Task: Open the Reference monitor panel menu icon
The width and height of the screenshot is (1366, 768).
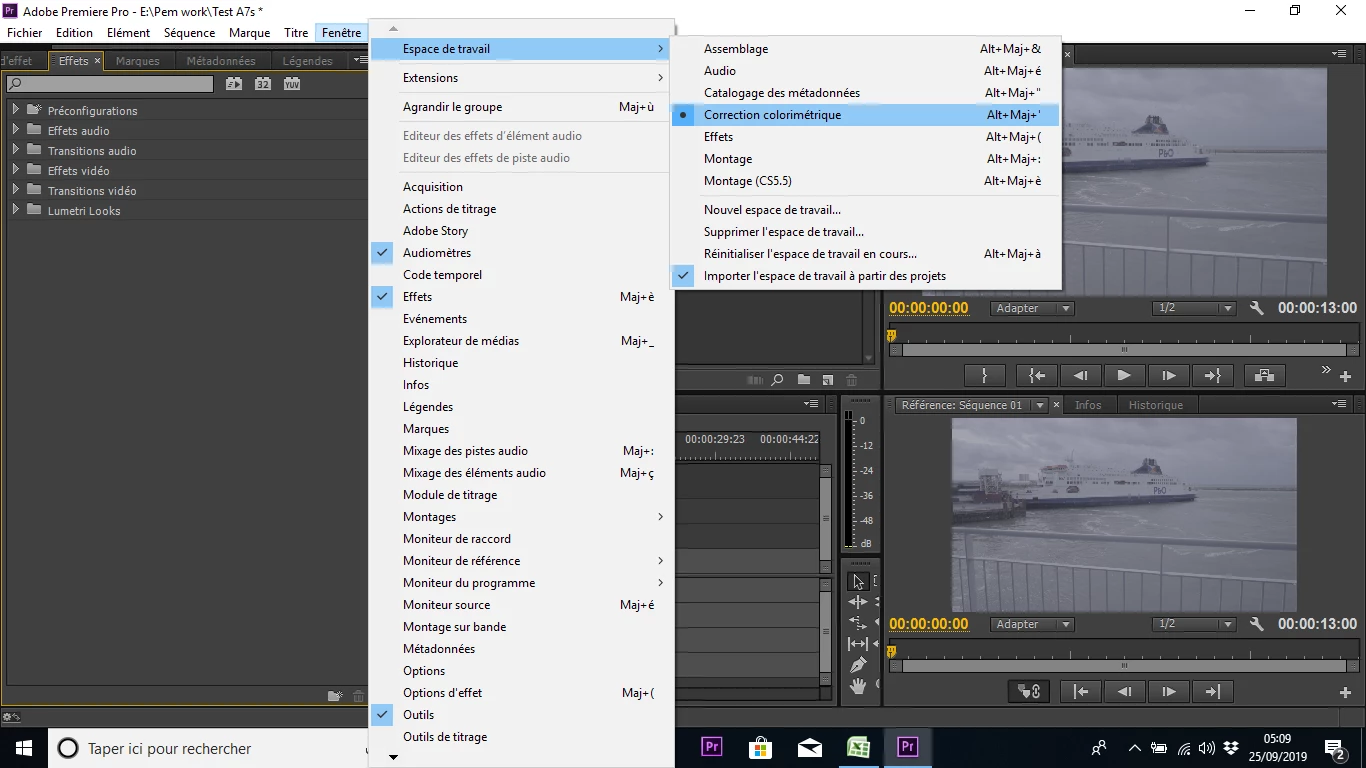Action: click(x=1339, y=405)
